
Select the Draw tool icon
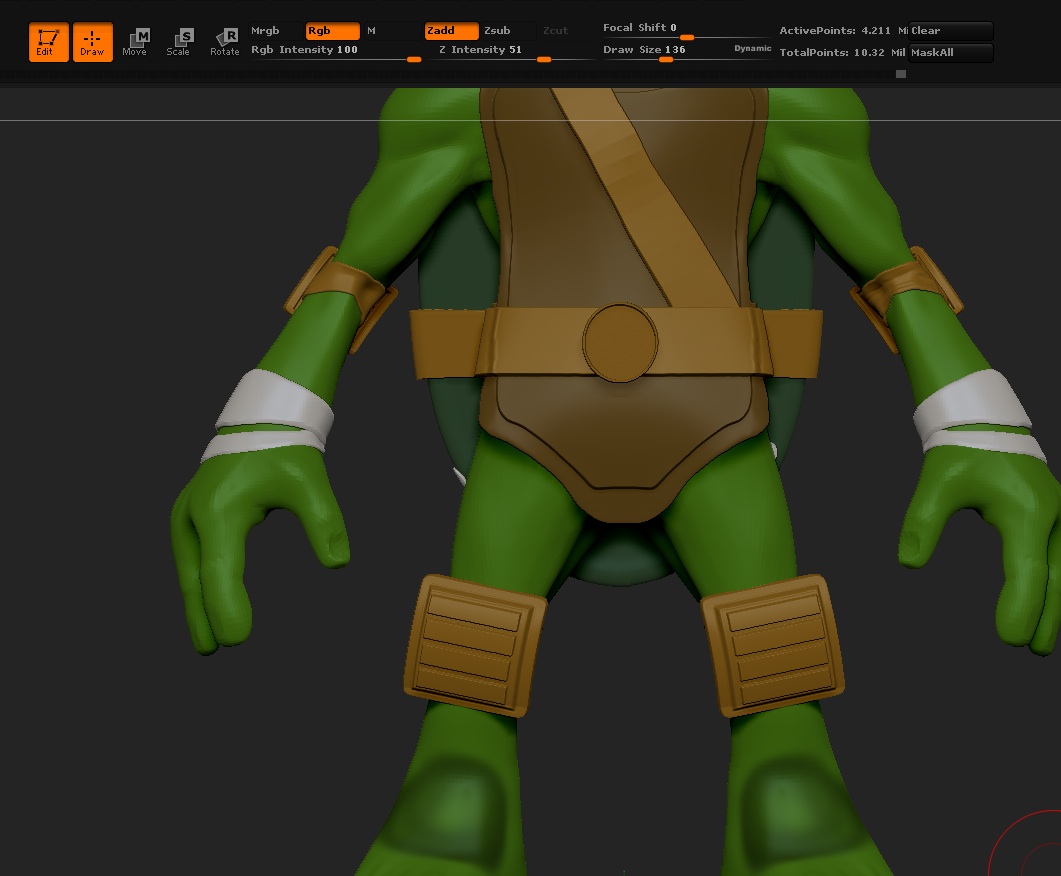tap(92, 42)
